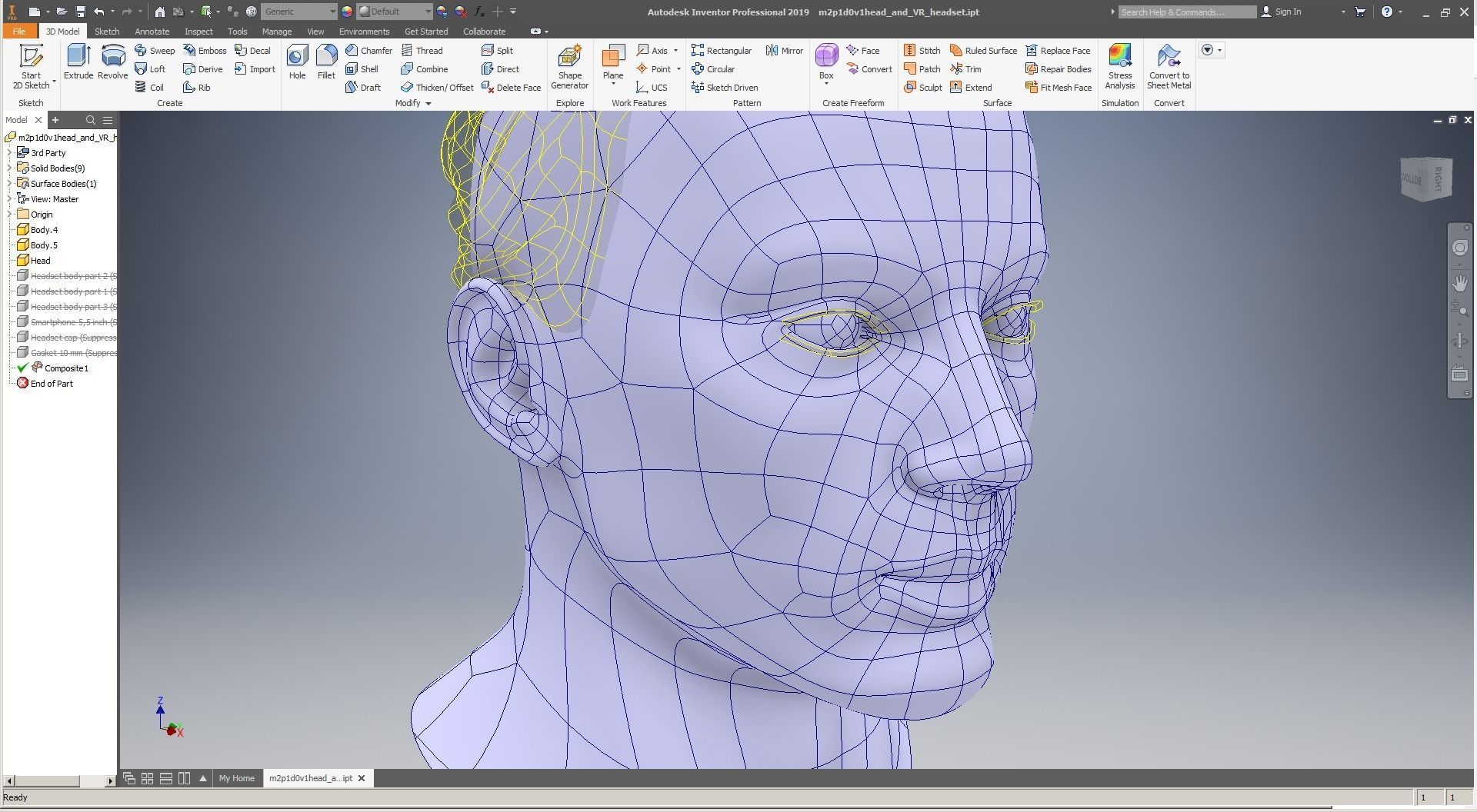Screen dimensions: 1477x812
Task: Apply the Chamfer tool
Action: coord(369,51)
